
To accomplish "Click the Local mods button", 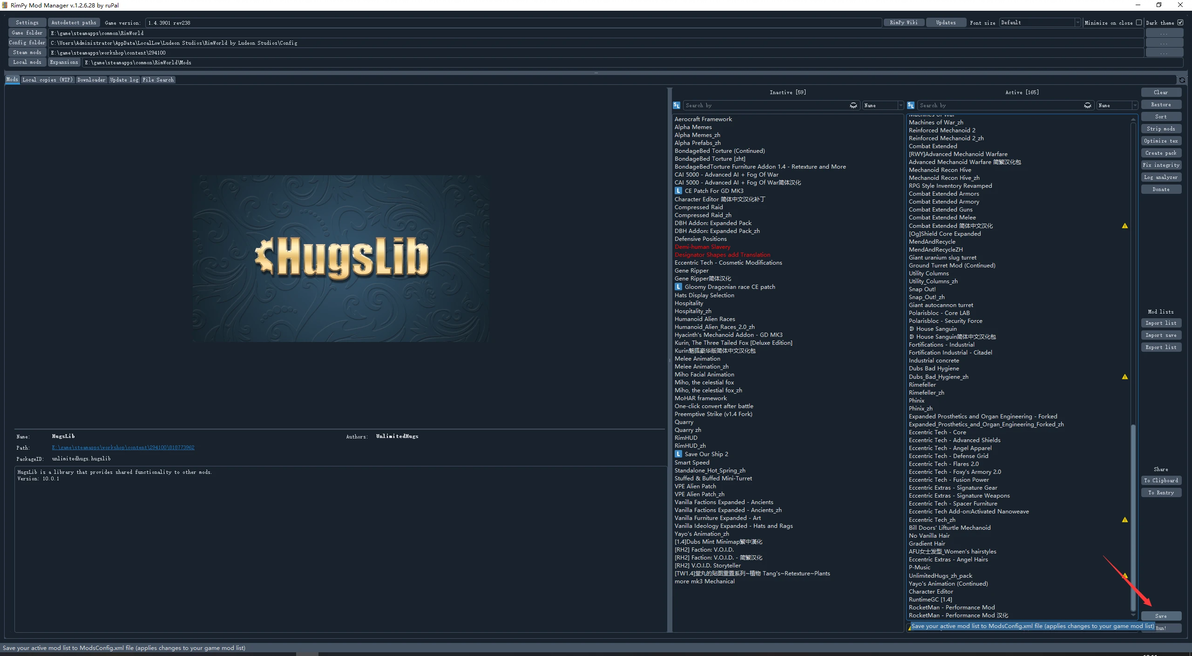I will tap(27, 62).
